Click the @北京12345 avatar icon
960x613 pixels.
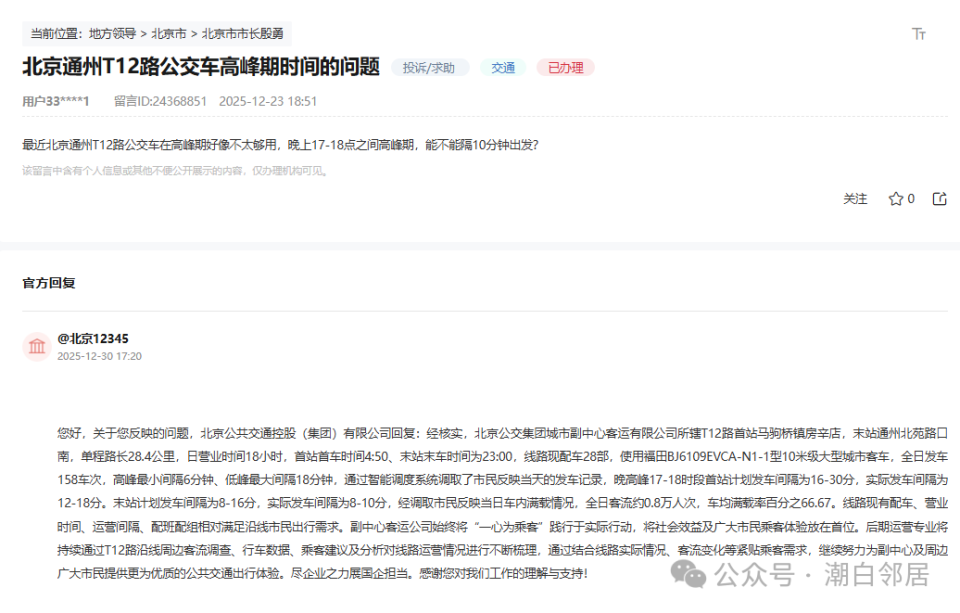click(x=37, y=347)
